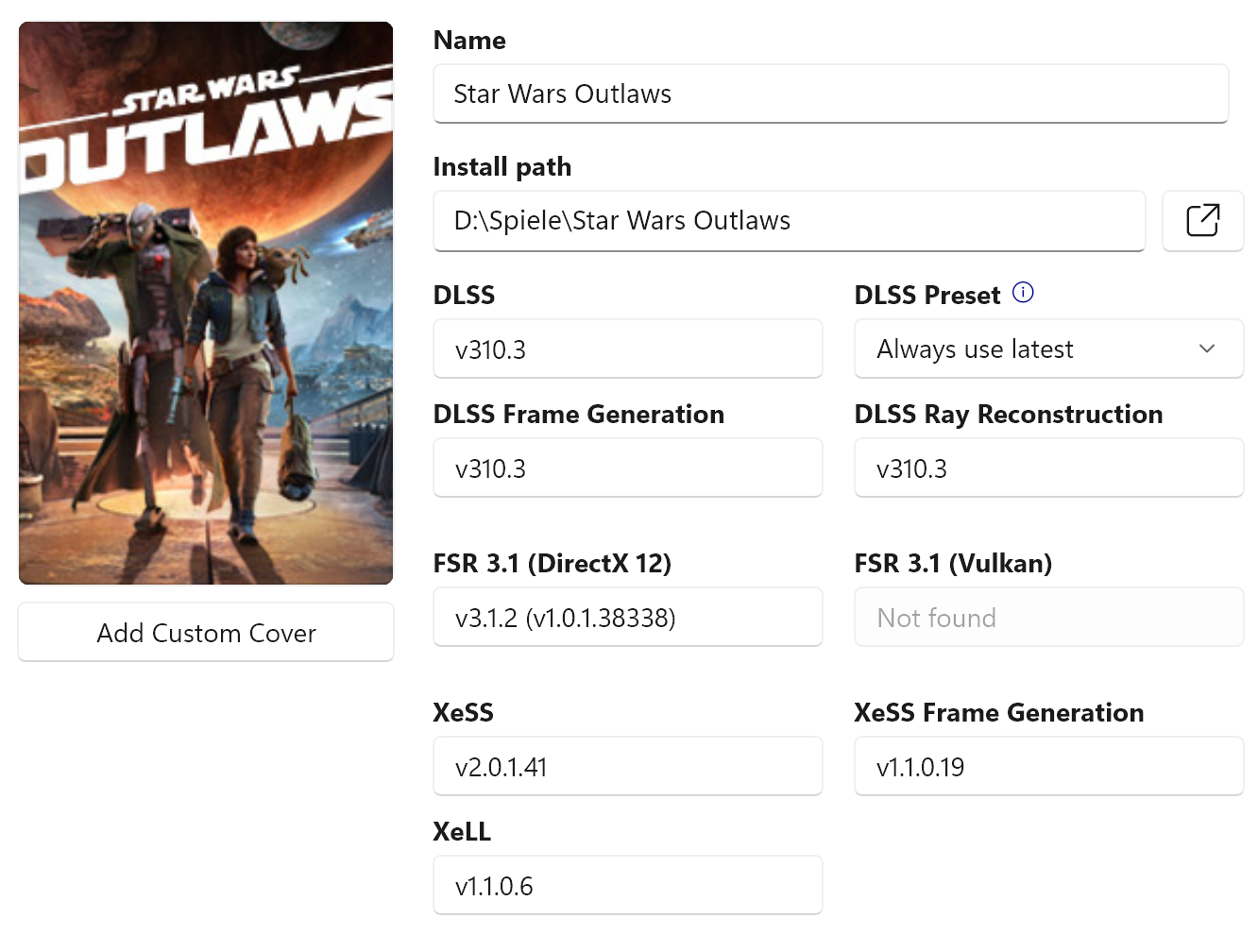
Task: Open XeSS v2.0.1.41 version field
Action: click(x=627, y=766)
